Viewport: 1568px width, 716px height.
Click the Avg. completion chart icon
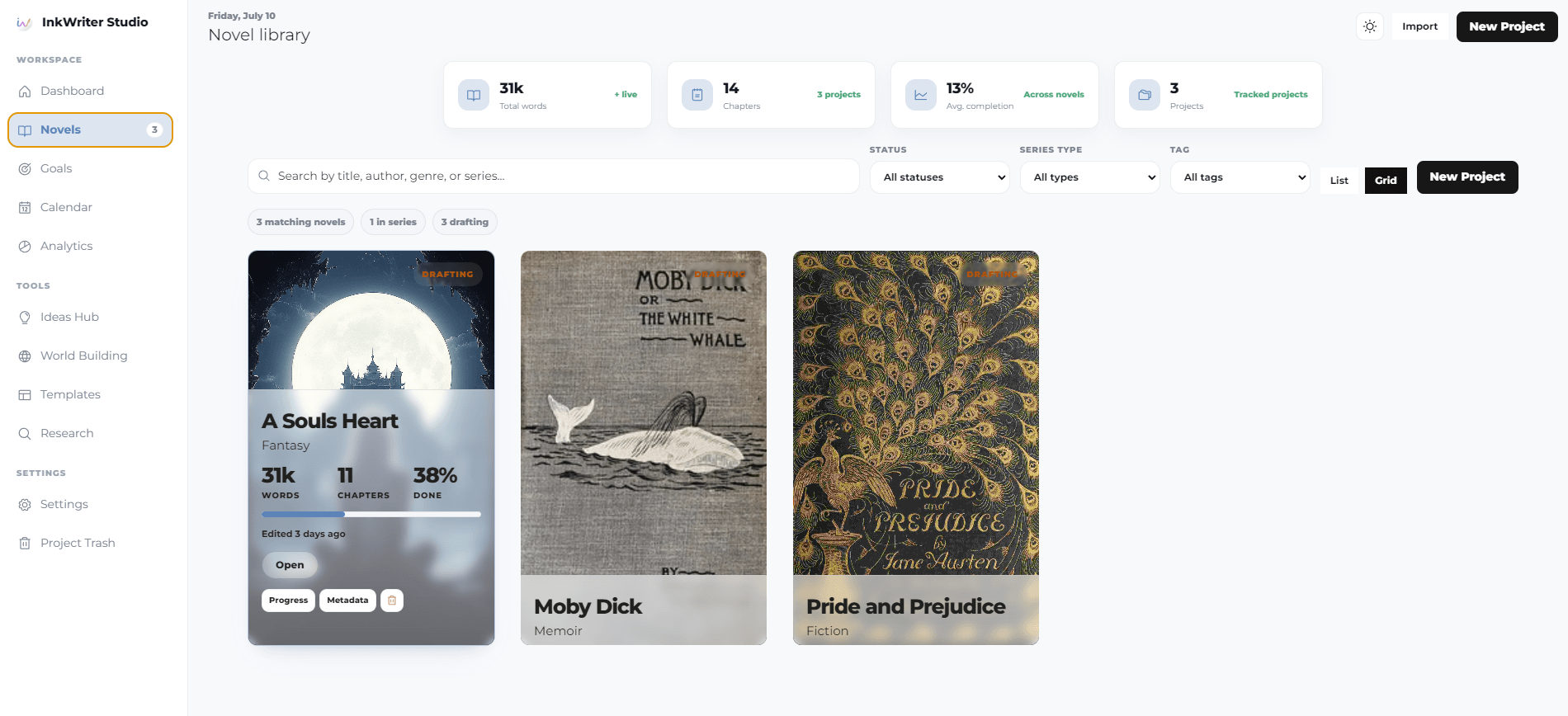point(921,95)
